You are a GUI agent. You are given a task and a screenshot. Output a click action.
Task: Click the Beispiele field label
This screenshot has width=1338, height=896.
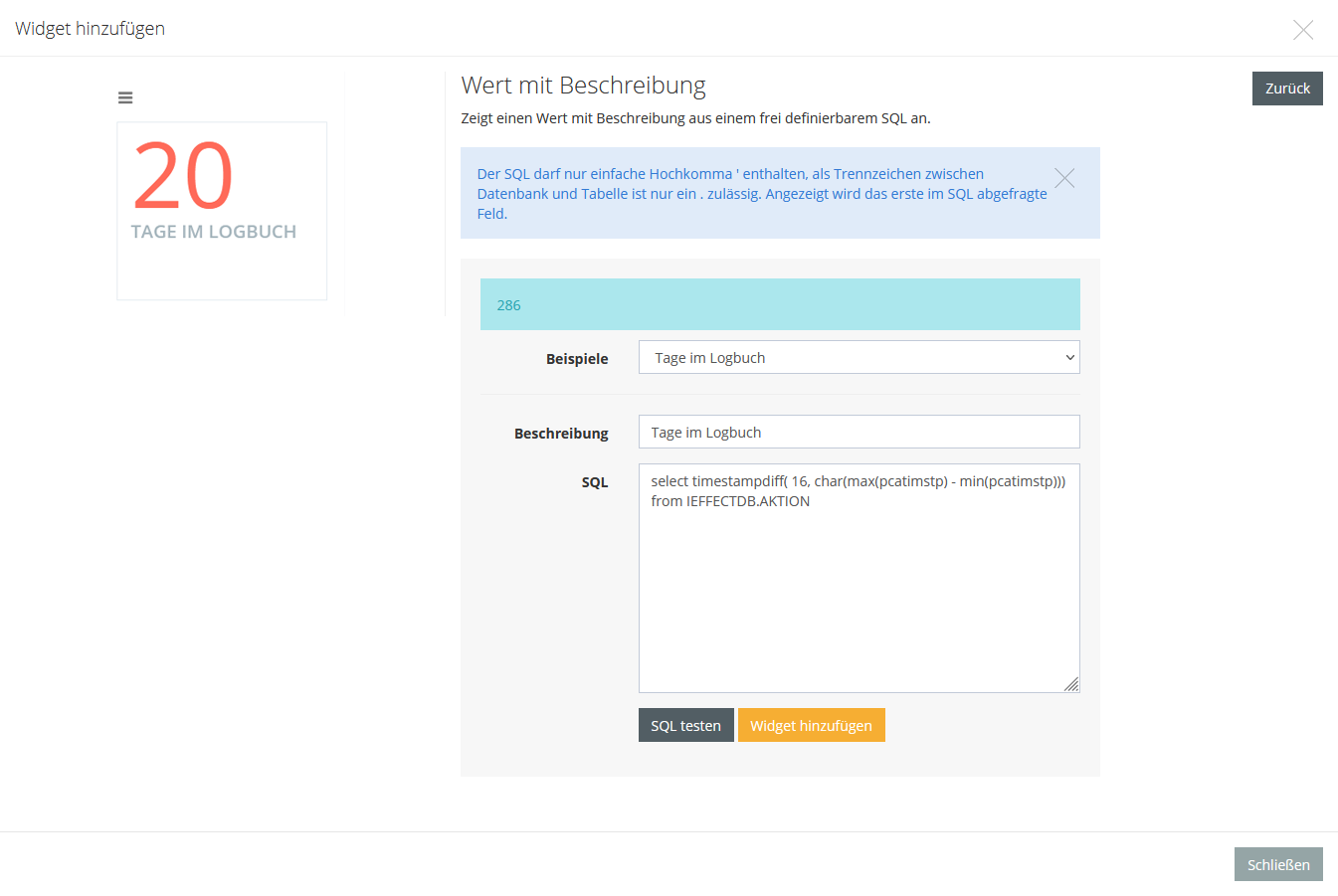[x=577, y=359]
